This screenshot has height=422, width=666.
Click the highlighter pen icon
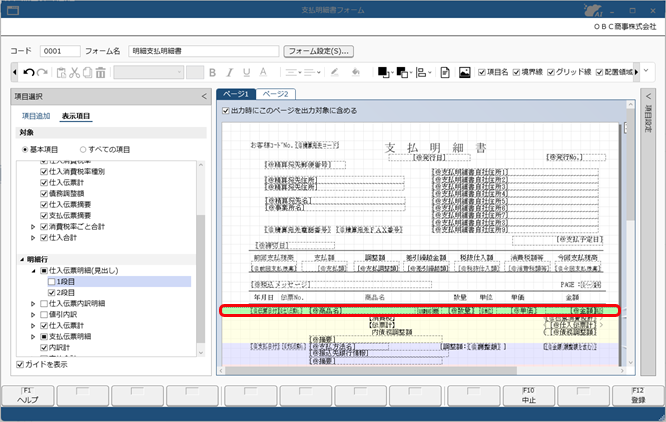pyautogui.click(x=335, y=73)
